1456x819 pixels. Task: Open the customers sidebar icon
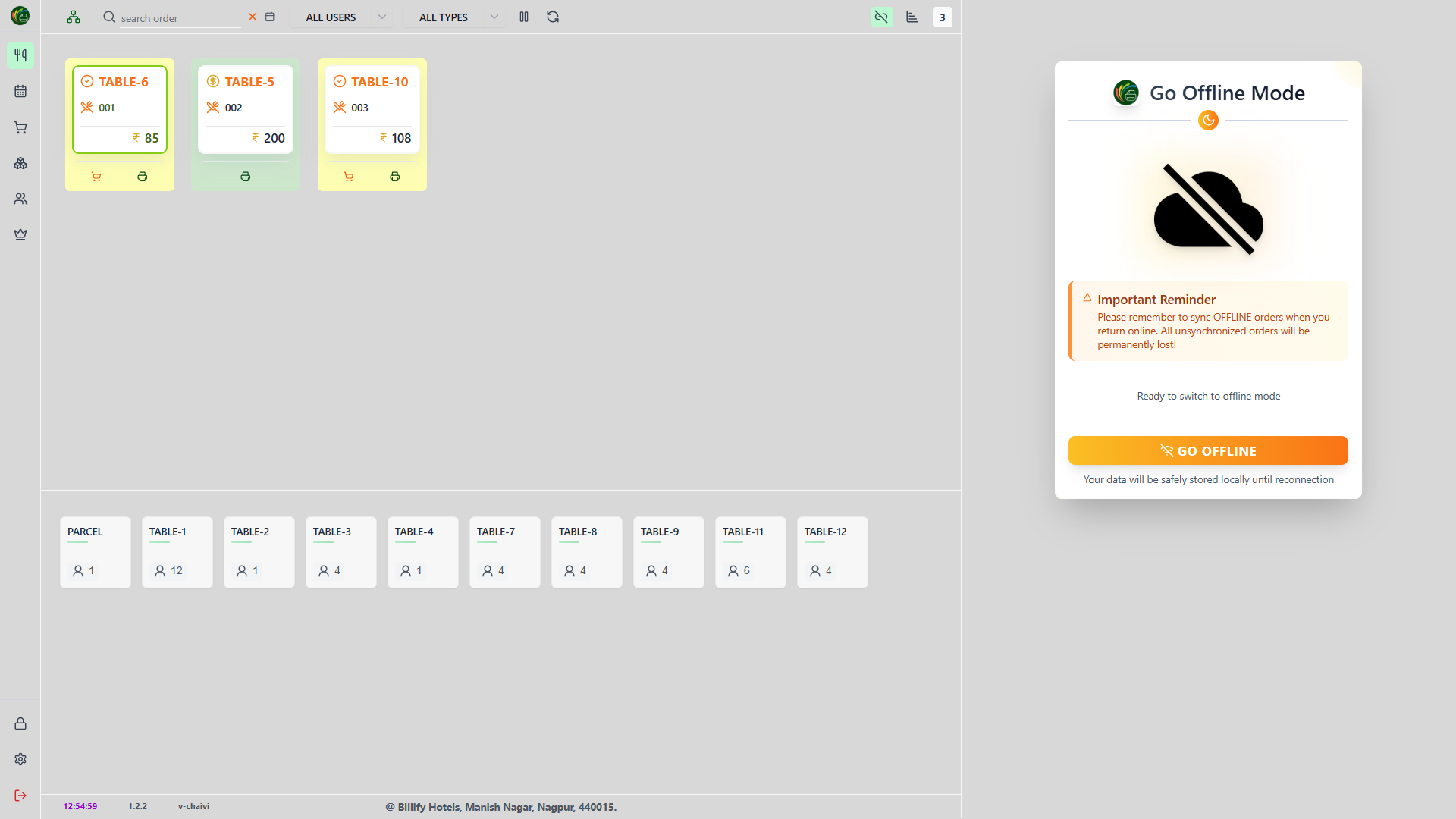(x=20, y=199)
